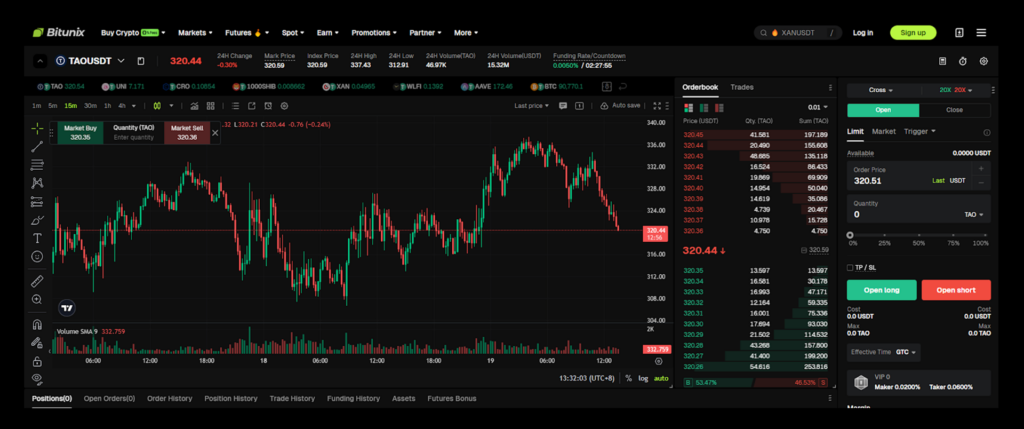Click the Market Buy 320.35 button
1024x429 pixels.
(x=80, y=133)
